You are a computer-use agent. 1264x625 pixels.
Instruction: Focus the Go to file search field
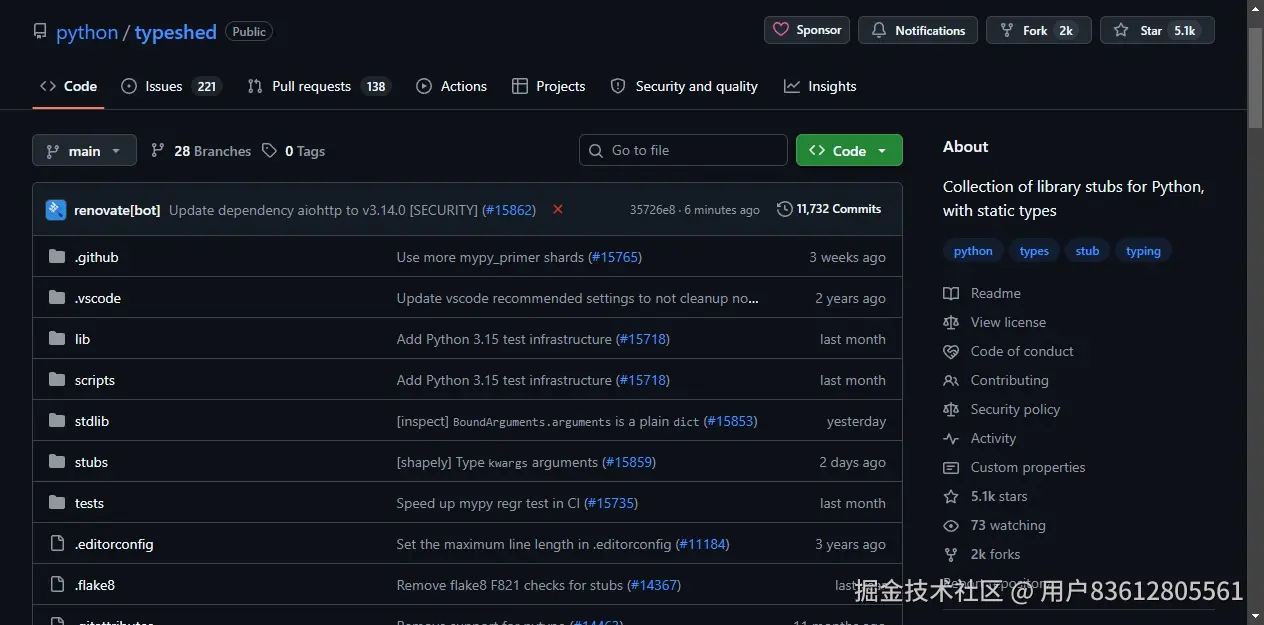[683, 150]
